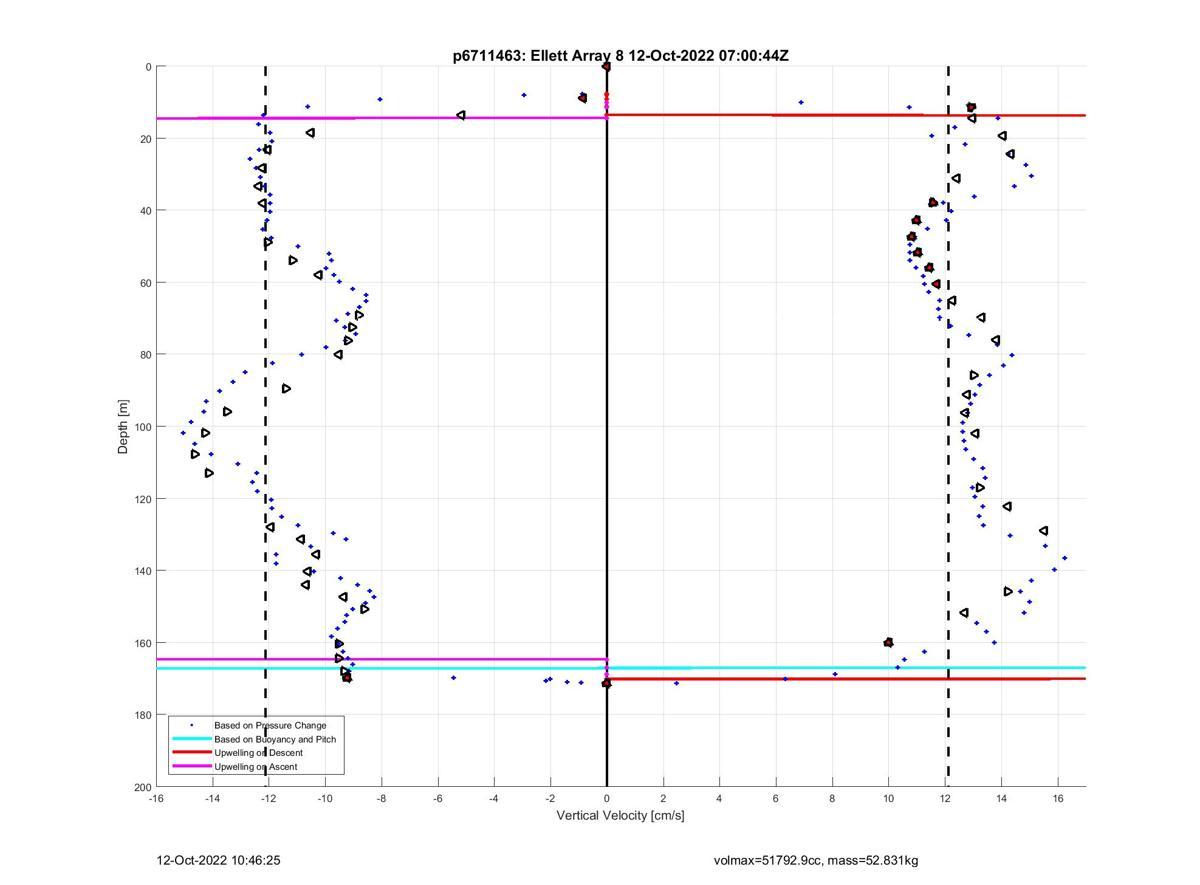Screen dimensions: 1200x885
Task: Select the timestamp '12-Oct-2022 10:46:25'
Action: tap(218, 860)
